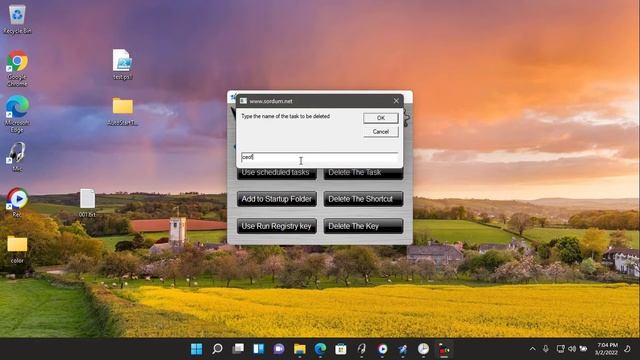This screenshot has height=360, width=640.
Task: Open Microsoft Store from the taskbar
Action: pyautogui.click(x=341, y=349)
